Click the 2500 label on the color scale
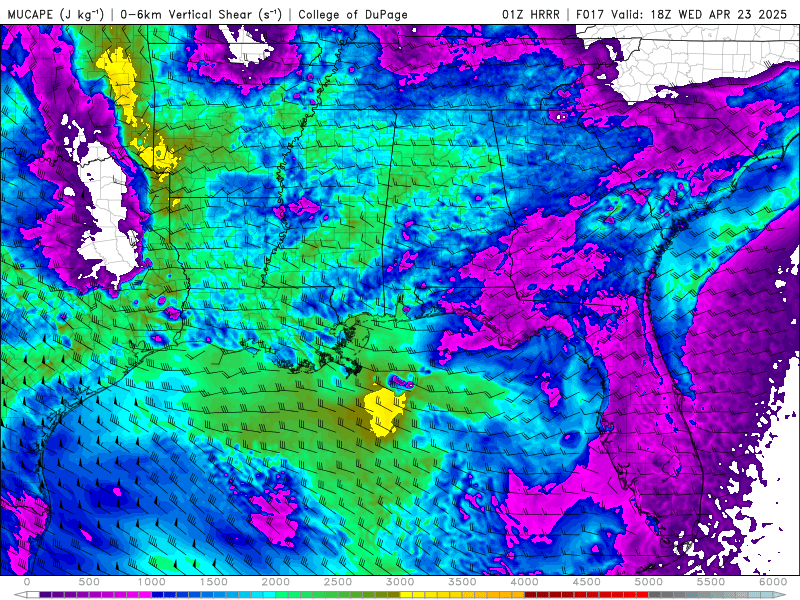The height and width of the screenshot is (600, 800). (338, 582)
